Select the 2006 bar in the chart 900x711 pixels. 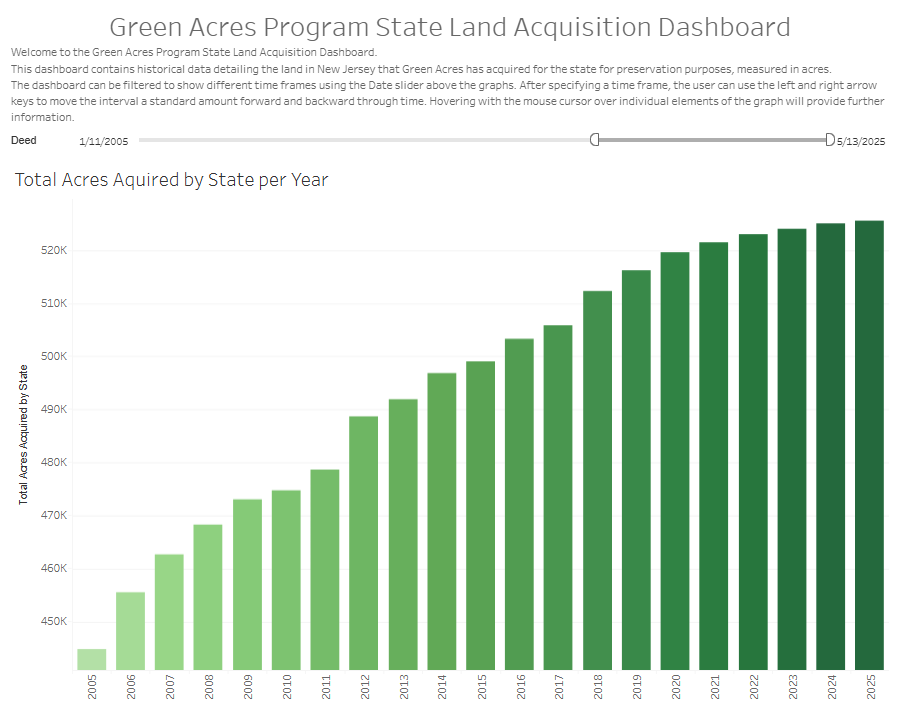(130, 631)
